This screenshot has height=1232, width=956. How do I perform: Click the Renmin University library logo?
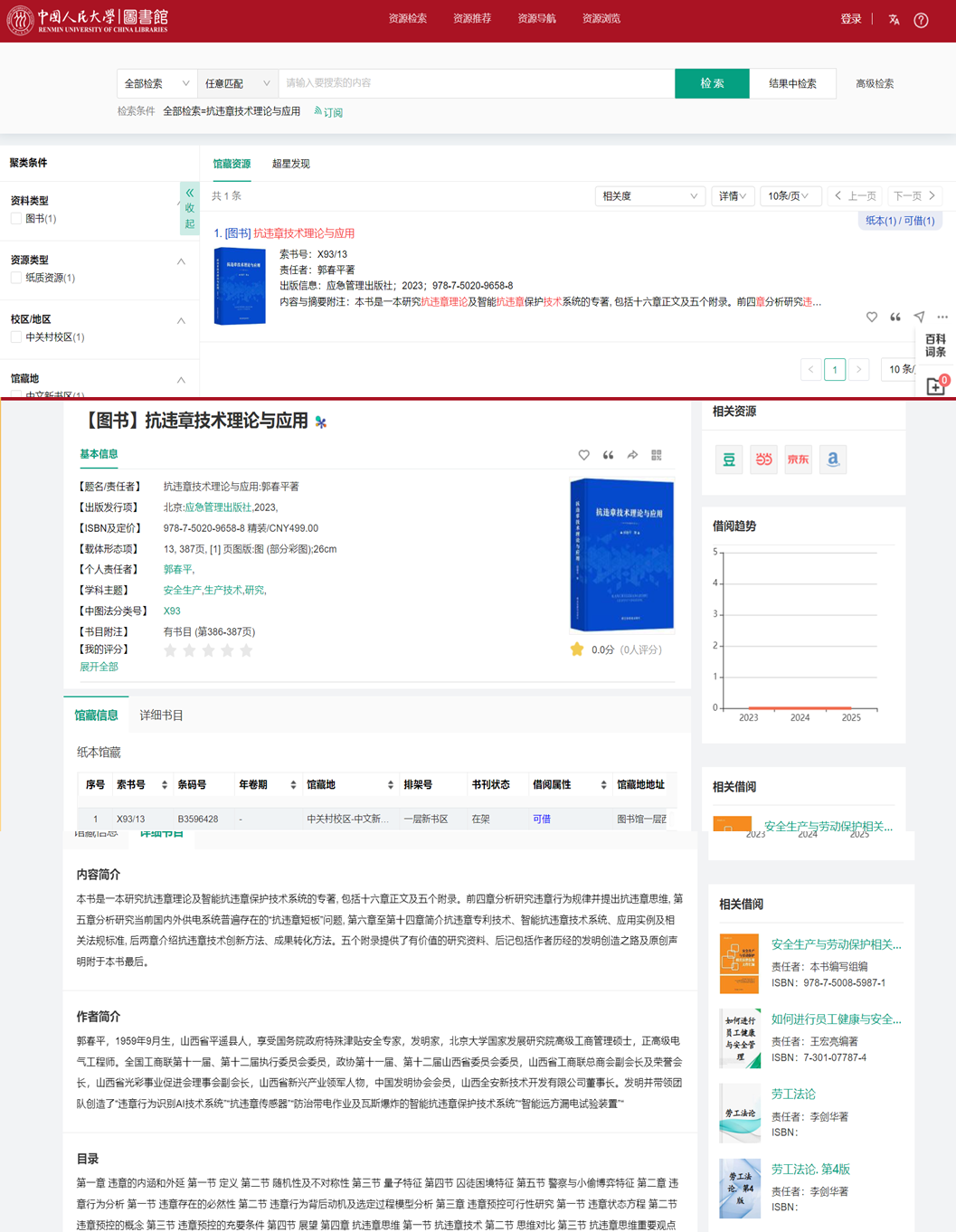tap(88, 20)
